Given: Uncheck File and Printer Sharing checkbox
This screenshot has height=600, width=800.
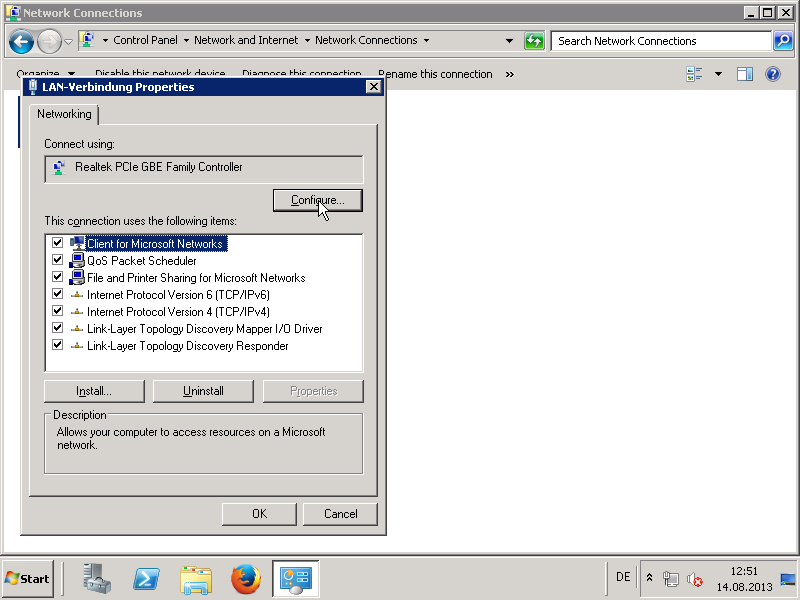Looking at the screenshot, I should pyautogui.click(x=58, y=277).
